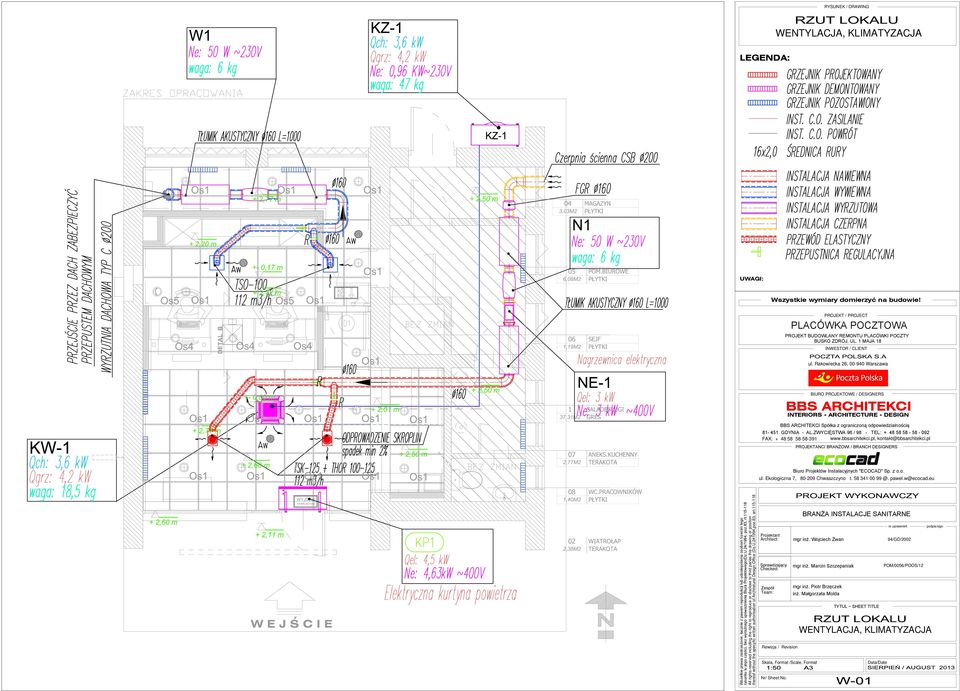Screen dimensions: 960x691
Task: Click the PRZEWÓD ELASTYCZNY red legend sample
Action: (x=759, y=239)
